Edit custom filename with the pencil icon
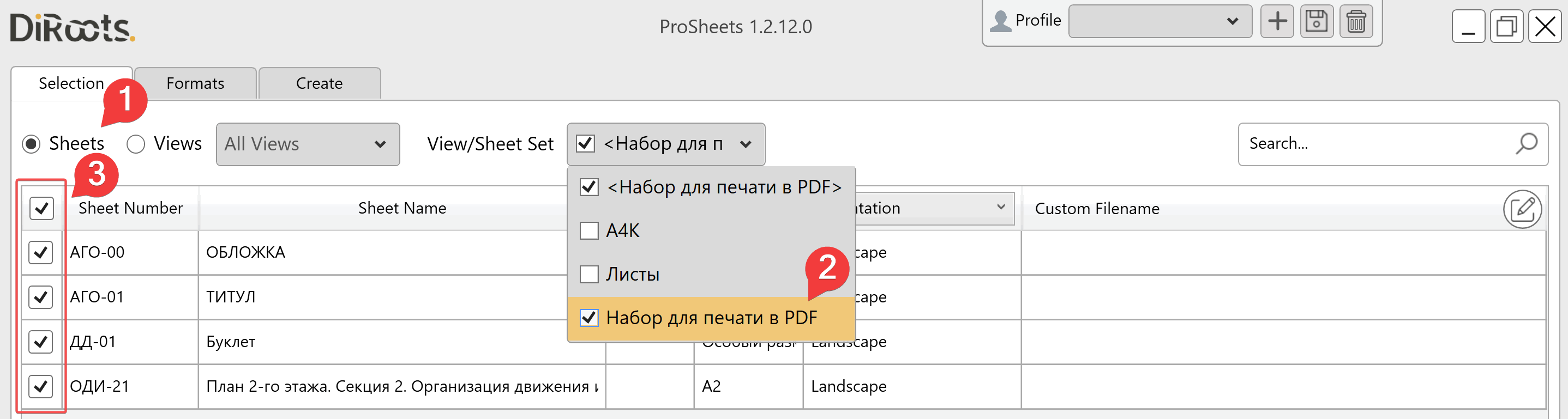This screenshot has width=1568, height=419. point(1522,209)
